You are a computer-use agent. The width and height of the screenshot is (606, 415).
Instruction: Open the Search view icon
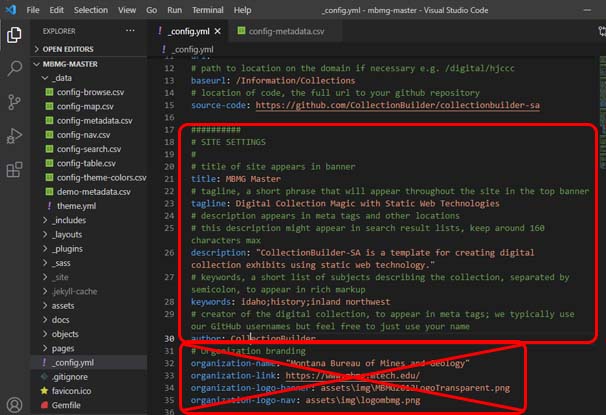click(15, 68)
